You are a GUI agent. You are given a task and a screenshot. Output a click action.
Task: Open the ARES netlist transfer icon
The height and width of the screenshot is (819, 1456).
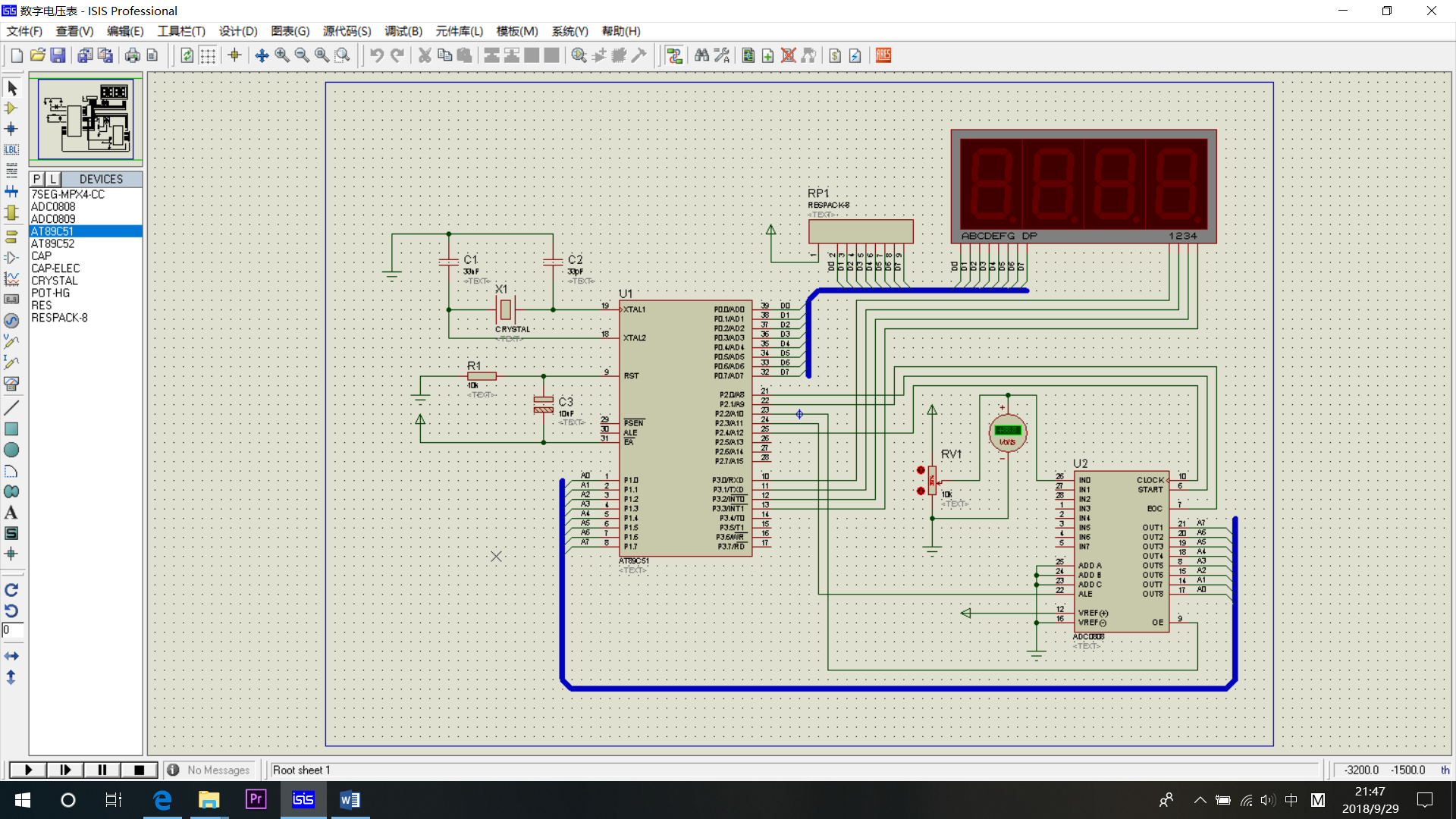(883, 55)
